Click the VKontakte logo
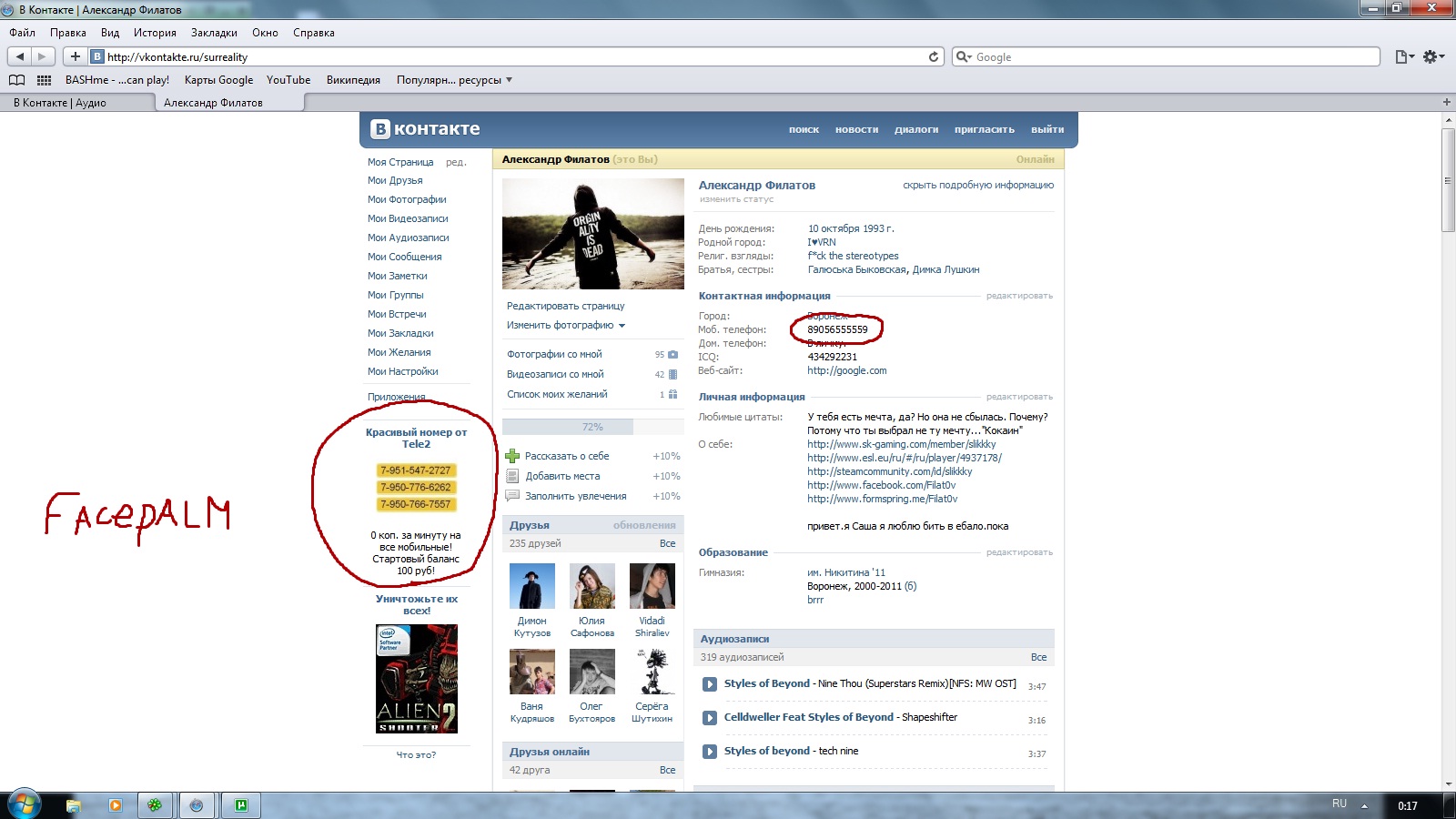Image resolution: width=1456 pixels, height=819 pixels. coord(426,129)
